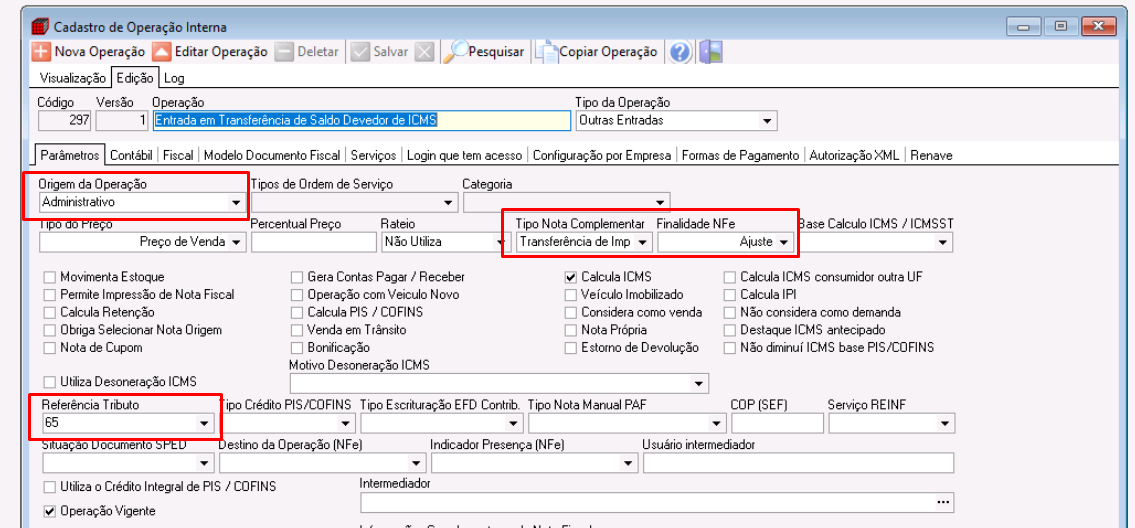This screenshot has width=1135, height=528.
Task: Open the Referência Tributo dropdown
Action: [x=203, y=422]
